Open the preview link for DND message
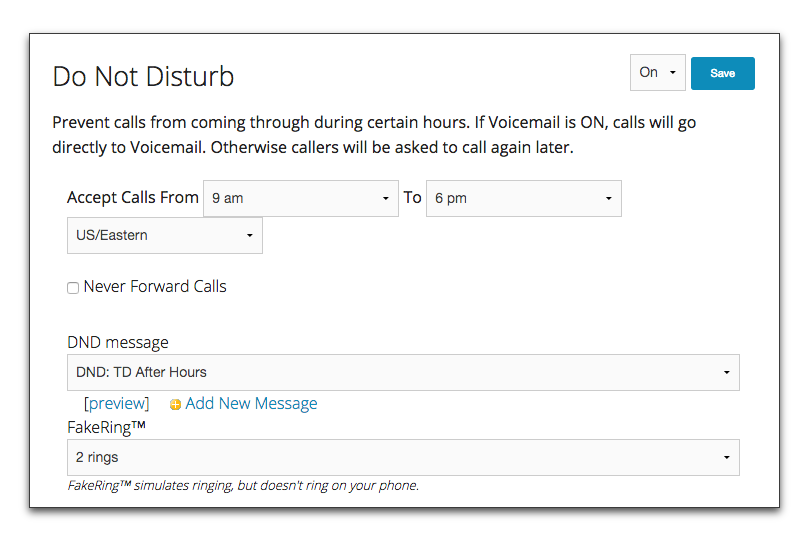 pos(117,403)
